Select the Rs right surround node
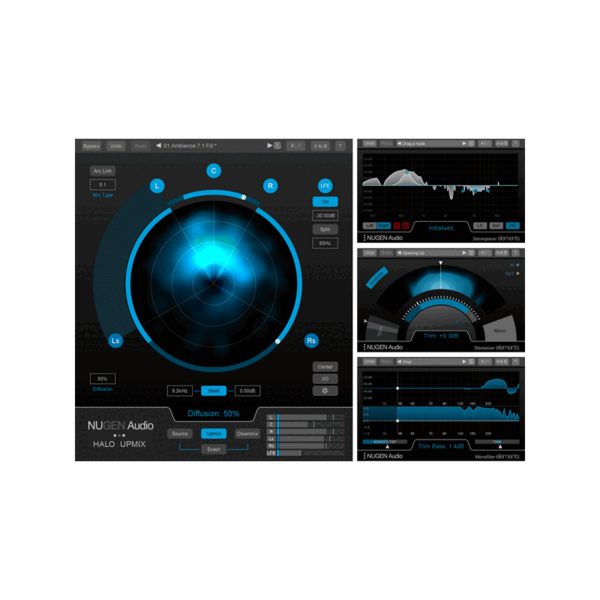This screenshot has width=600, height=600. pos(311,341)
